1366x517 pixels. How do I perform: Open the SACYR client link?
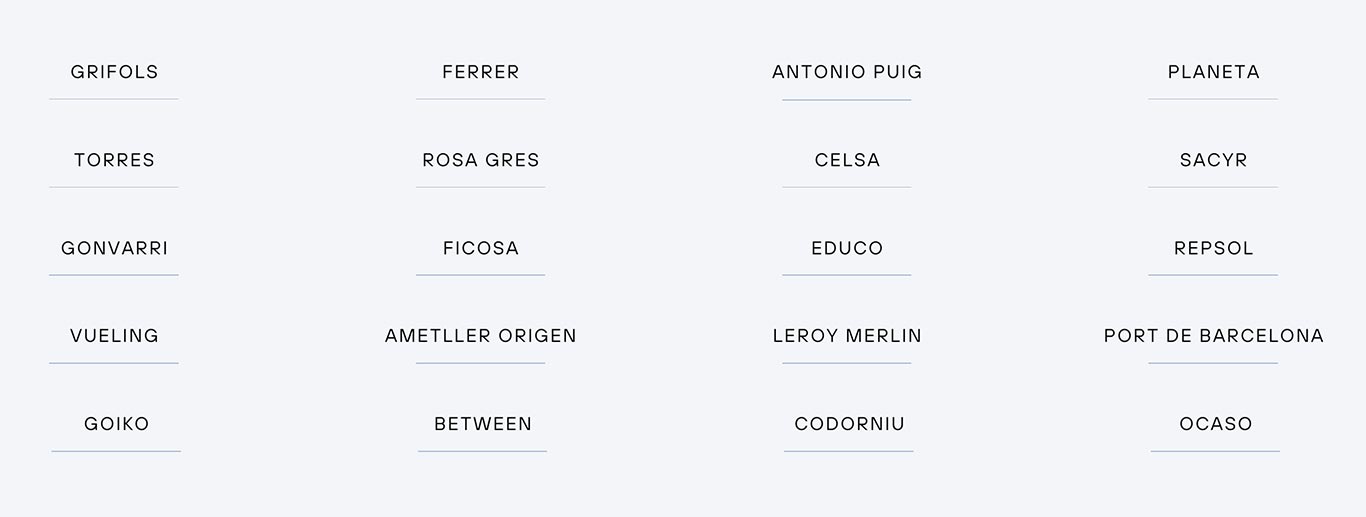1213,160
